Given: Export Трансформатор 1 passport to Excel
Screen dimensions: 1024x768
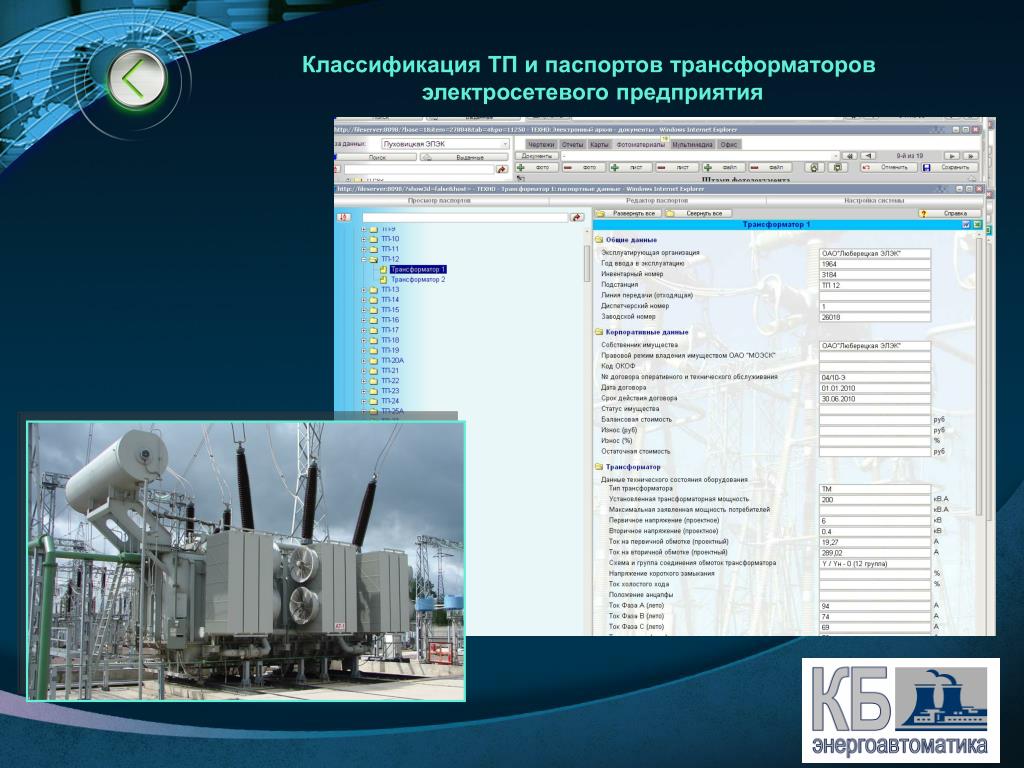Looking at the screenshot, I should (x=978, y=225).
